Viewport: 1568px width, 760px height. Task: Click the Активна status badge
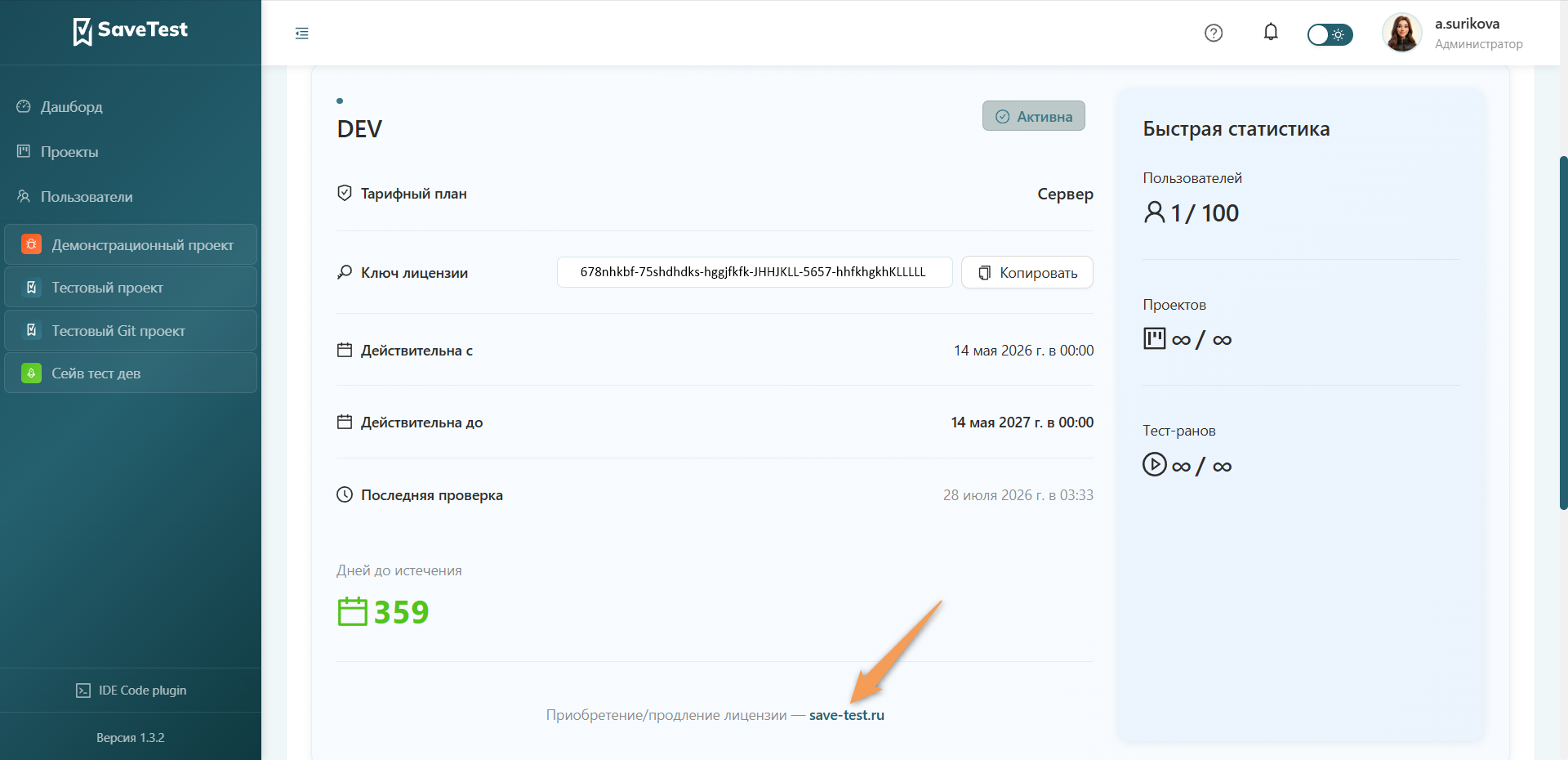pos(1034,116)
